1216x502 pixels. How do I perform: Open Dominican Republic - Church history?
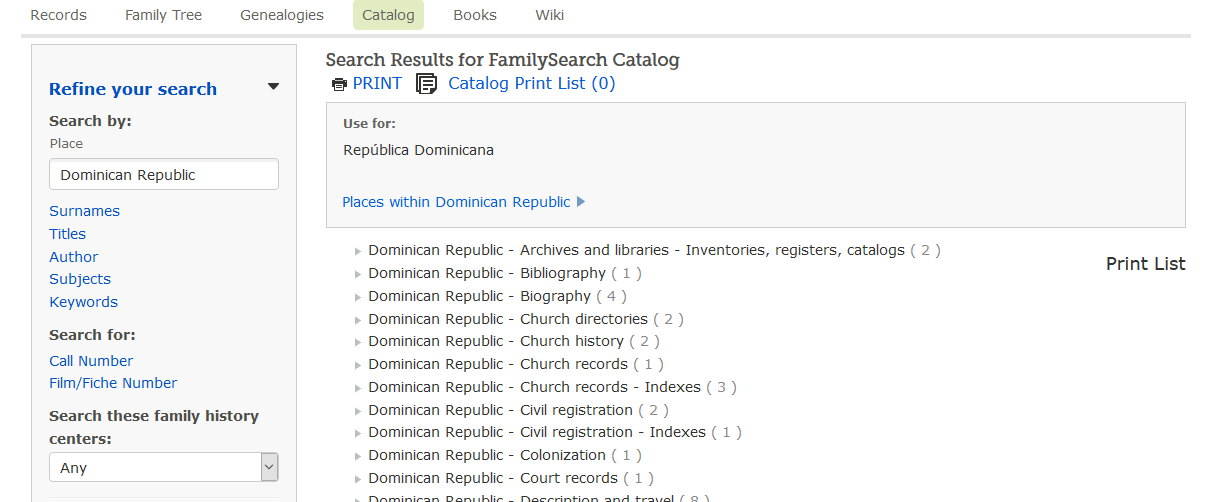pos(496,342)
